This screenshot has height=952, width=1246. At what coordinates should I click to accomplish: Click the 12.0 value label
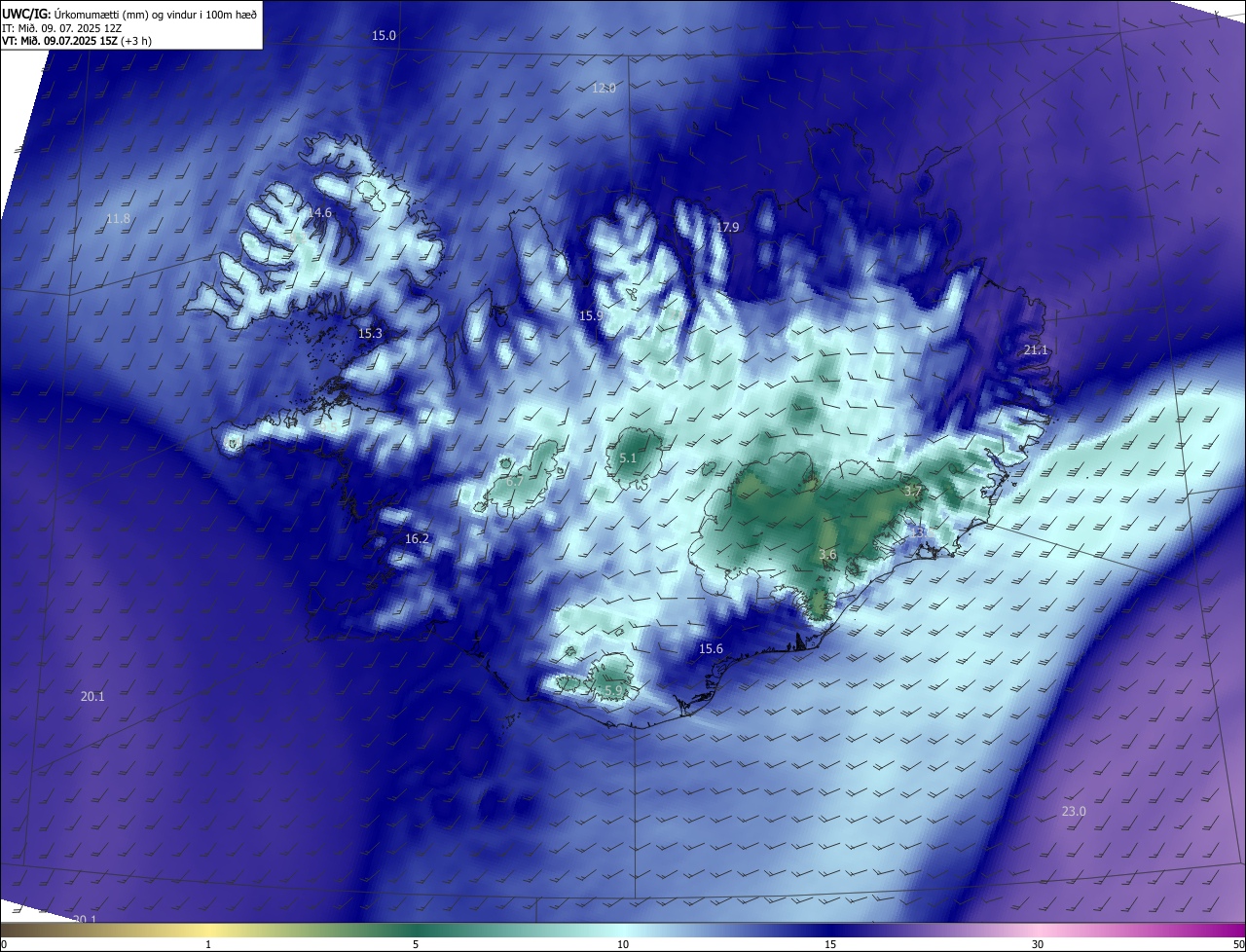(x=604, y=89)
